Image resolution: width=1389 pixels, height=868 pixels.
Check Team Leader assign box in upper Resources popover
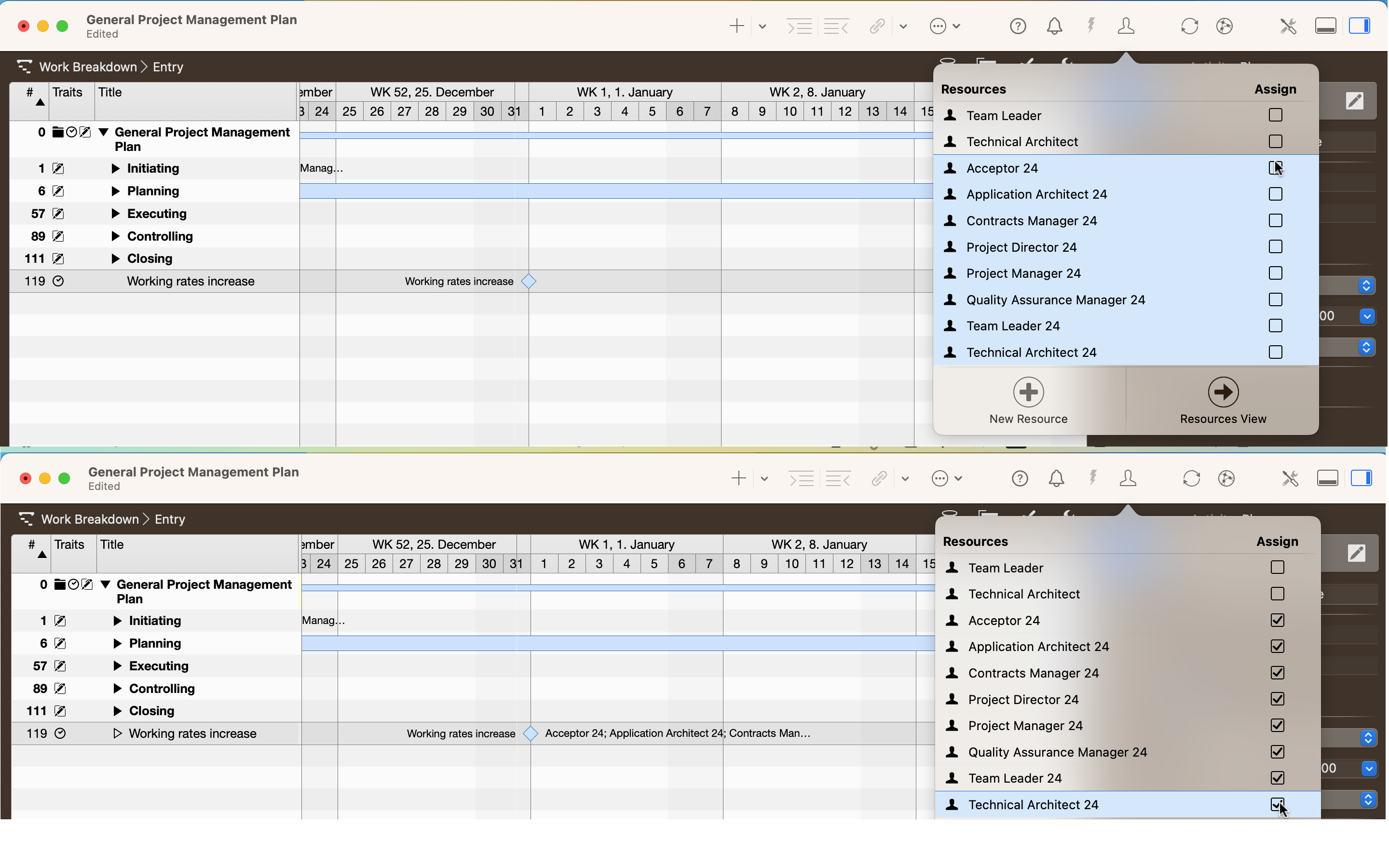(1275, 115)
